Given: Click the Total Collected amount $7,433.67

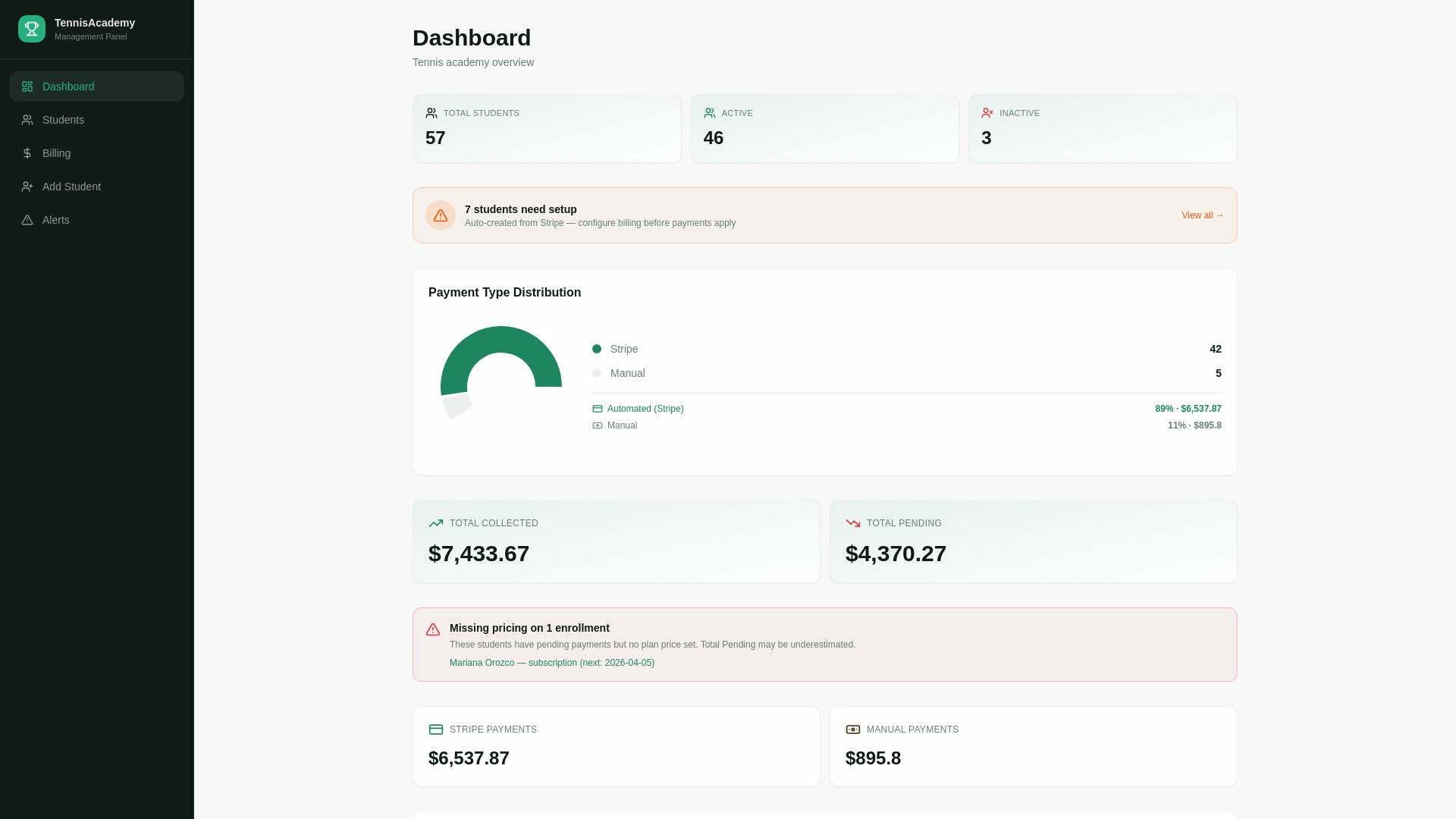Looking at the screenshot, I should pos(479,554).
